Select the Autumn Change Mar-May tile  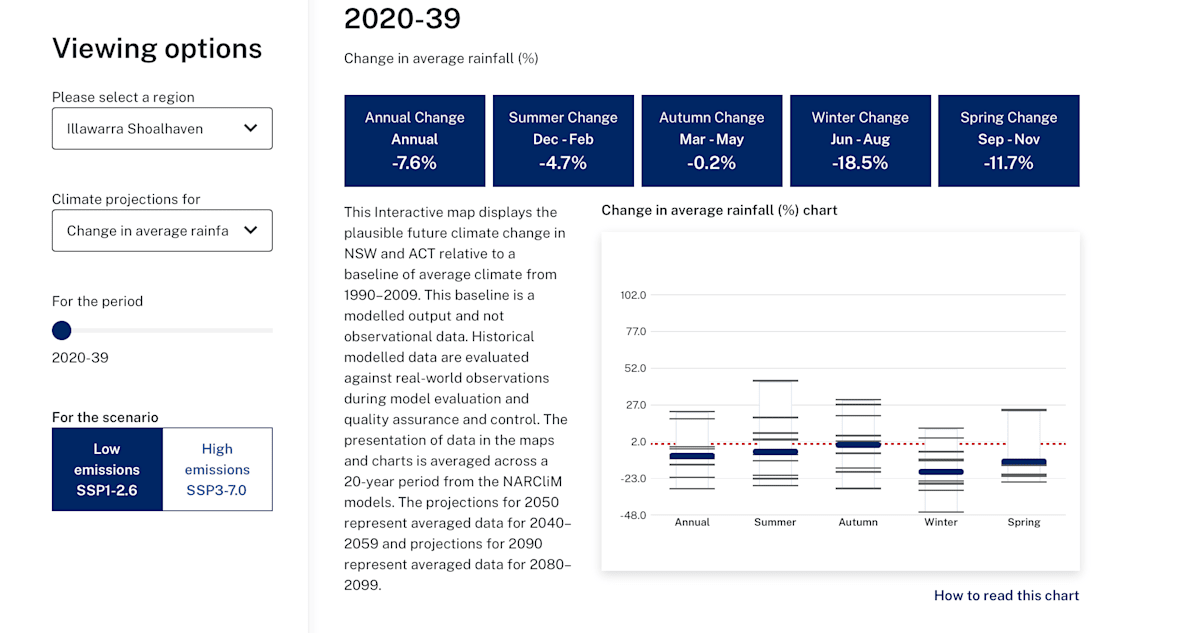coord(712,140)
